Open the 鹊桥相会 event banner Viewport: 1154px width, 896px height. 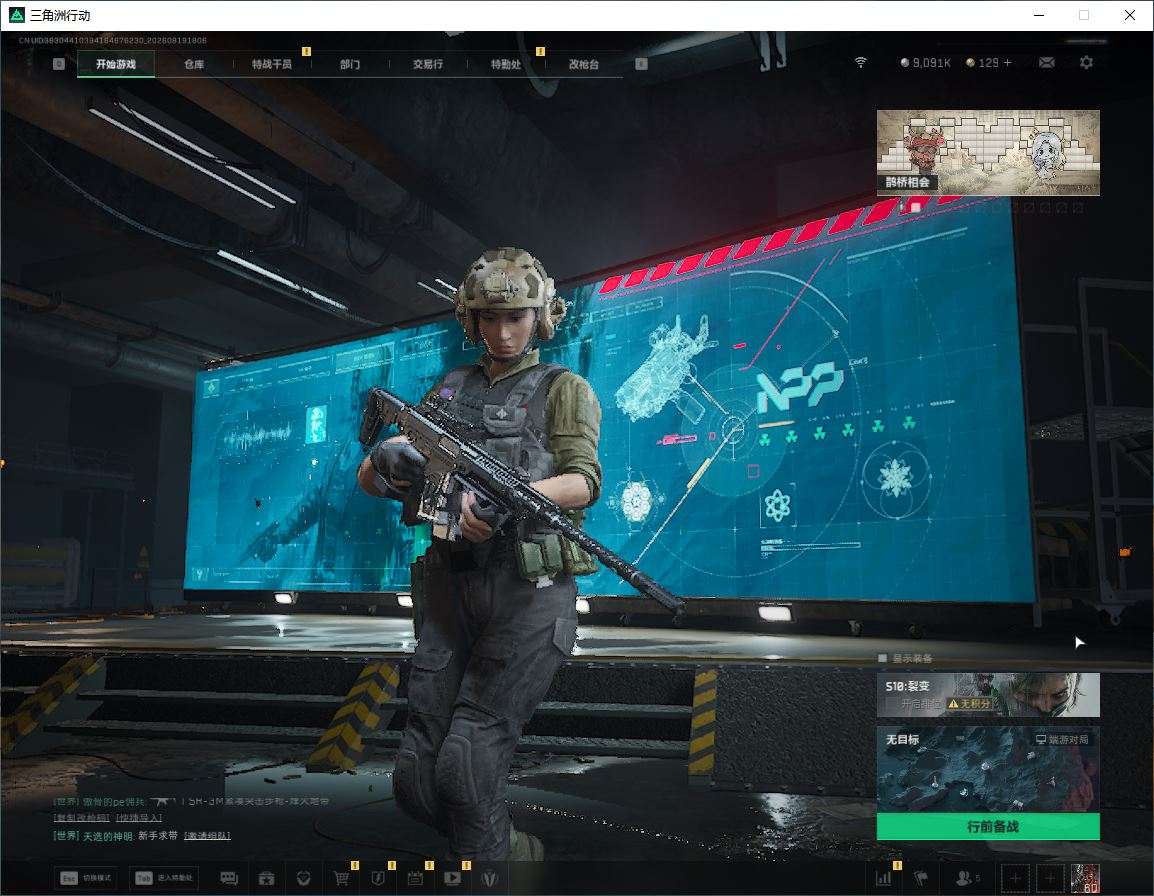[x=988, y=152]
